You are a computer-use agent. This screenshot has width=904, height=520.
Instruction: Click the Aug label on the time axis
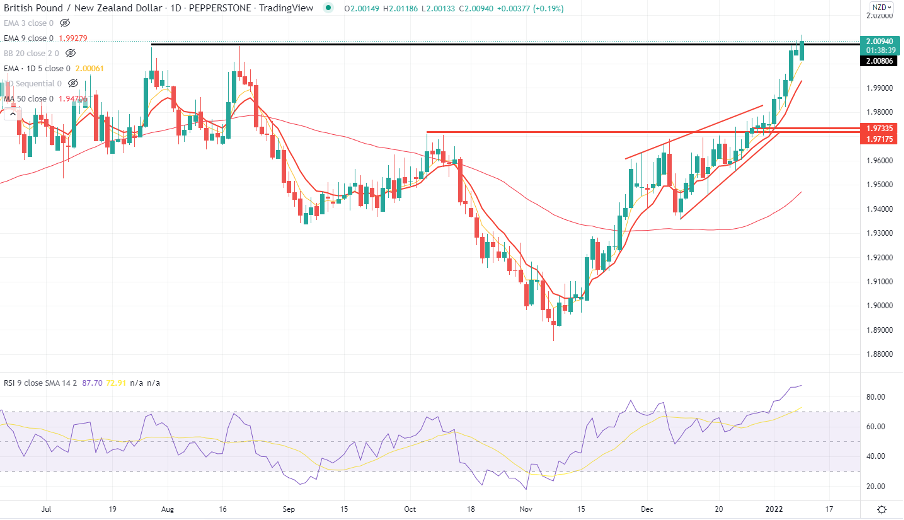point(167,509)
